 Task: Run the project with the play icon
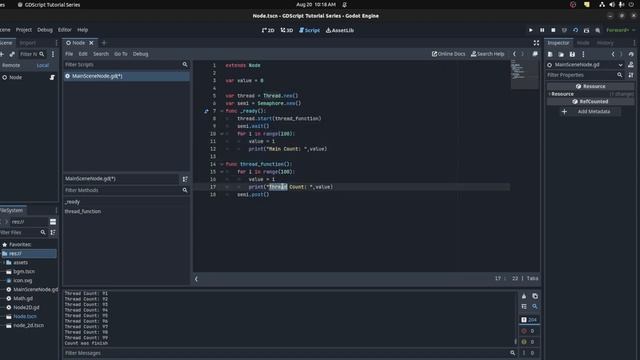[531, 30]
